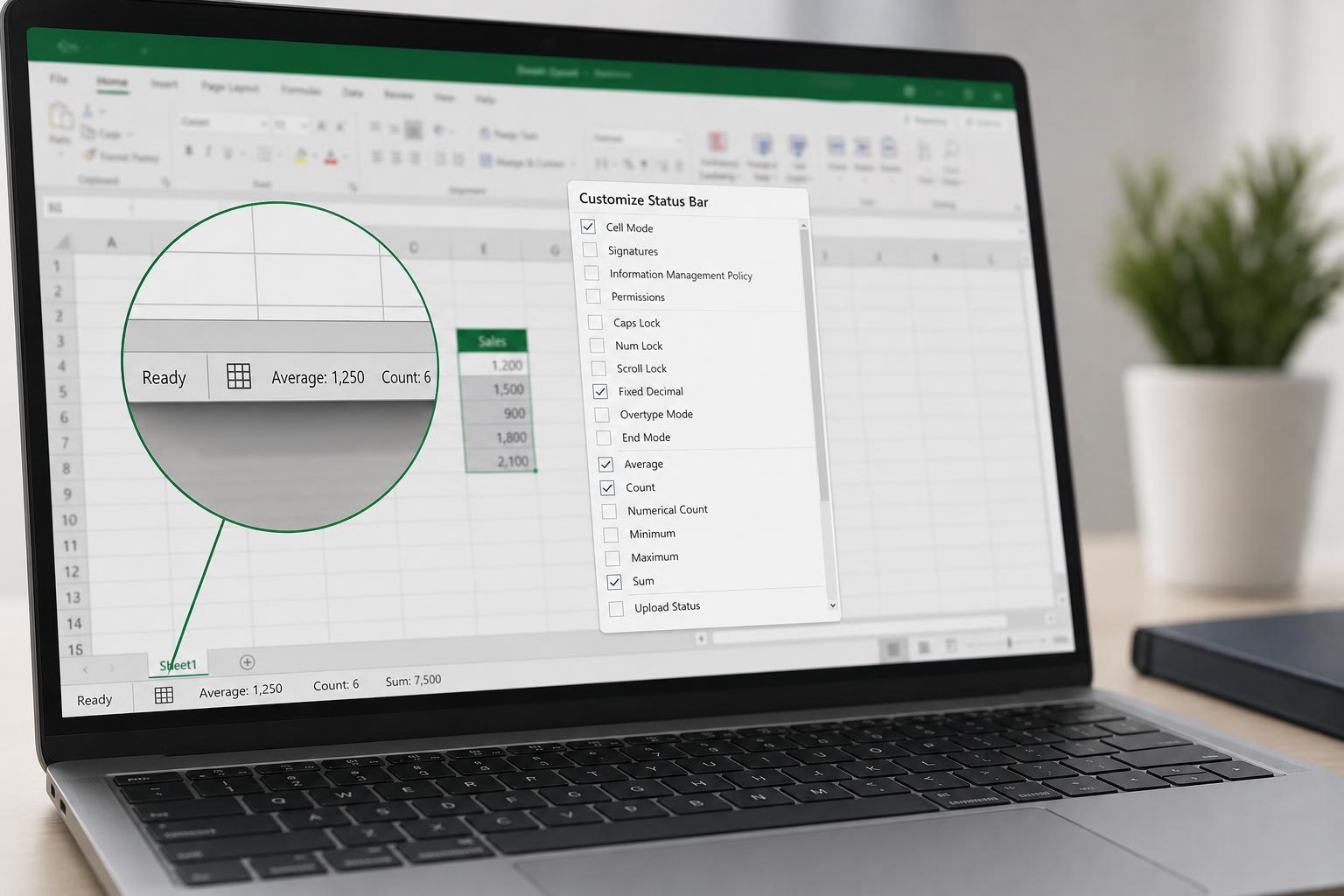Expand the Merge & Center dropdown arrow
Image resolution: width=1344 pixels, height=896 pixels.
[x=572, y=164]
